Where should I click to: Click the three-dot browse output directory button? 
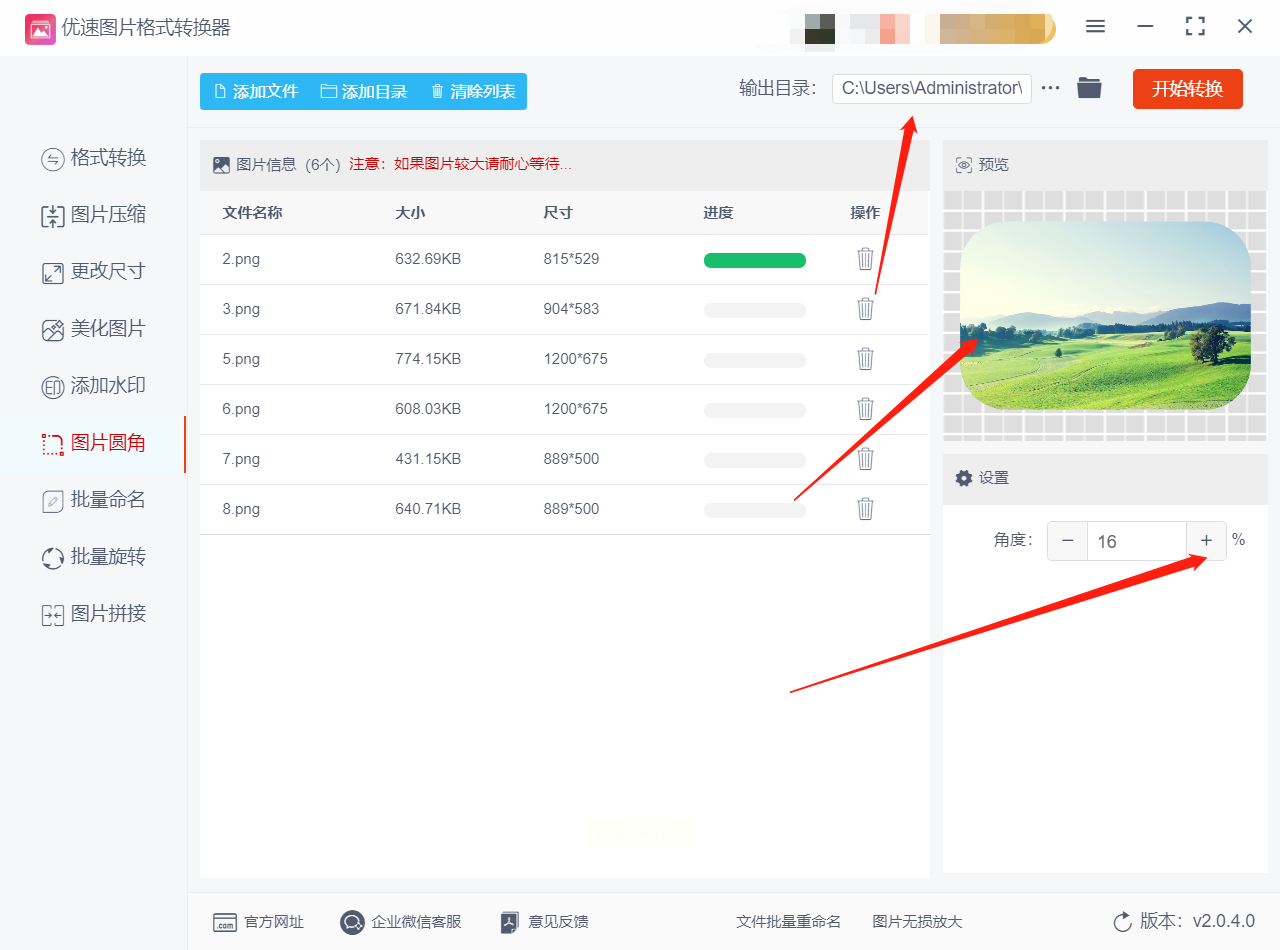tap(1050, 88)
